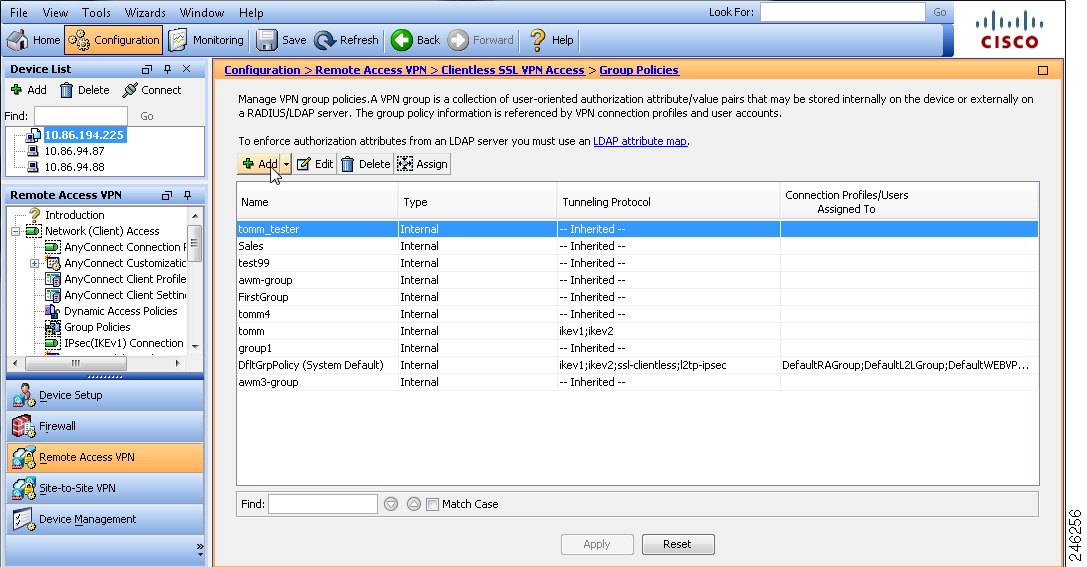Click Remote Access VPN breadcrumb link

pyautogui.click(x=371, y=70)
